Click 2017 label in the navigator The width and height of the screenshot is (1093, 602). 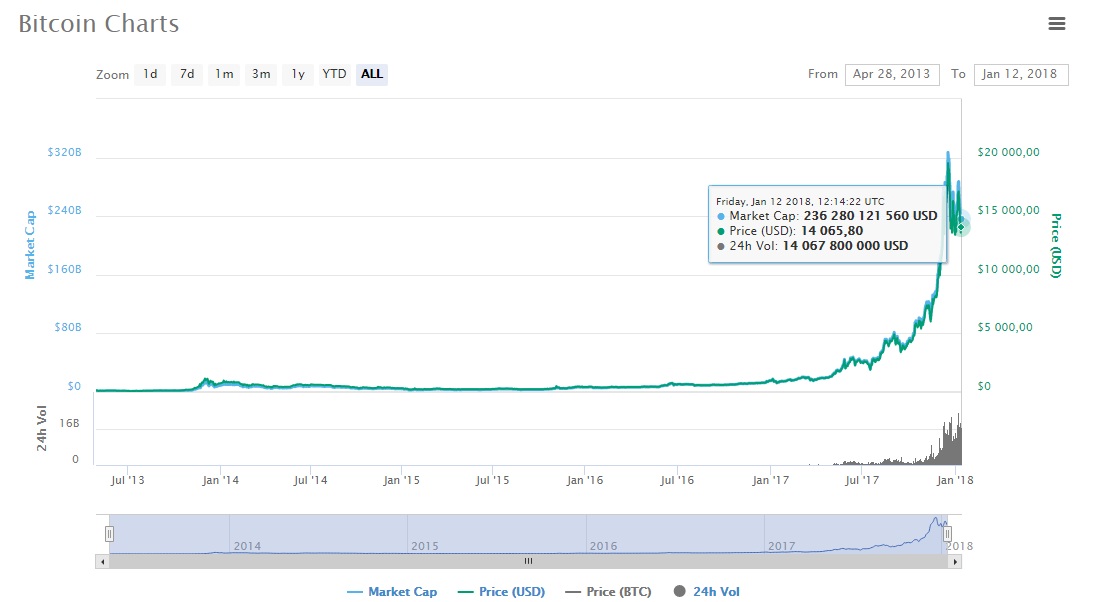click(x=782, y=546)
